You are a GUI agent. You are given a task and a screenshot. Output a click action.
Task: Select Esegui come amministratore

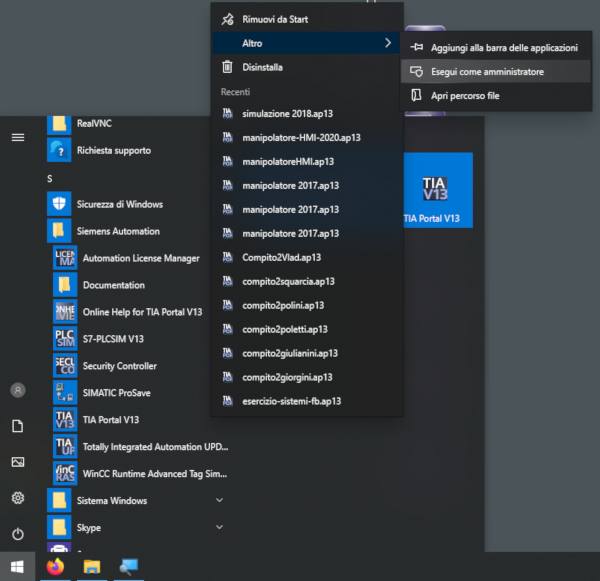[487, 72]
